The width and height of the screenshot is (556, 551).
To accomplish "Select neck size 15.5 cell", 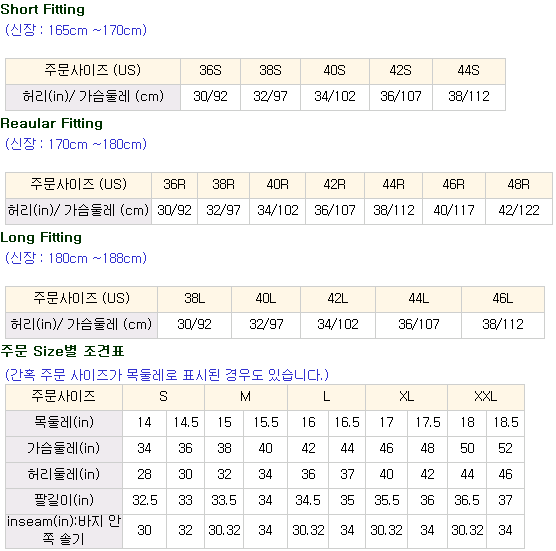I will pyautogui.click(x=266, y=423).
